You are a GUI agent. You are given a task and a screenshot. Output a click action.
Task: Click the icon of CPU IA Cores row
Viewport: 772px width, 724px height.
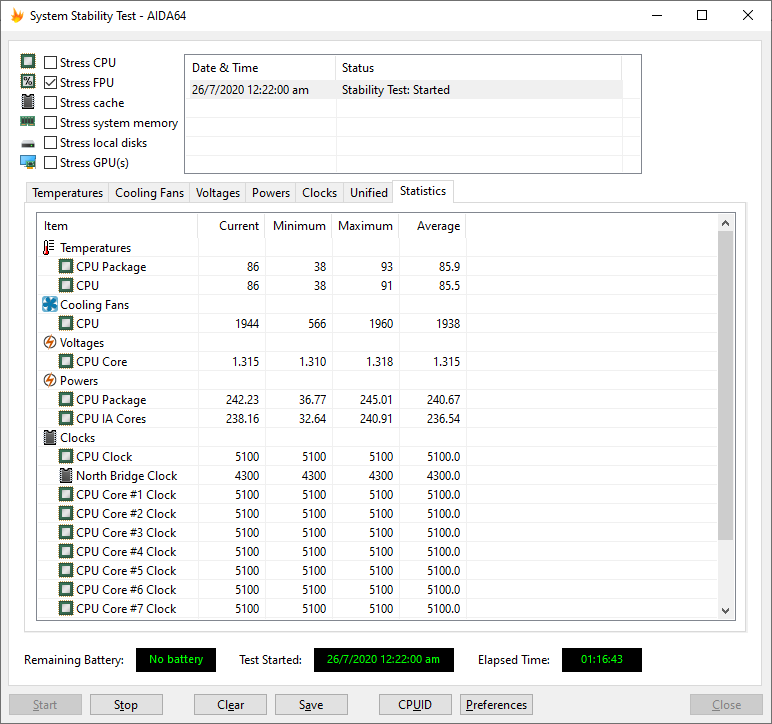pos(65,418)
